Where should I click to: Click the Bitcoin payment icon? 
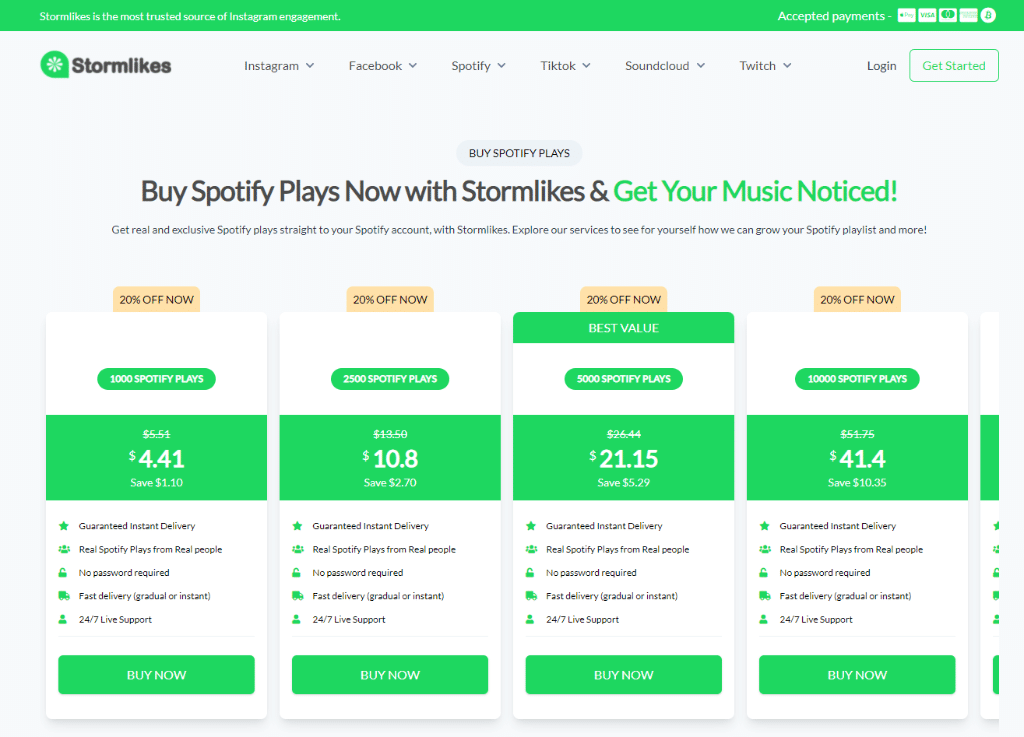pyautogui.click(x=988, y=16)
